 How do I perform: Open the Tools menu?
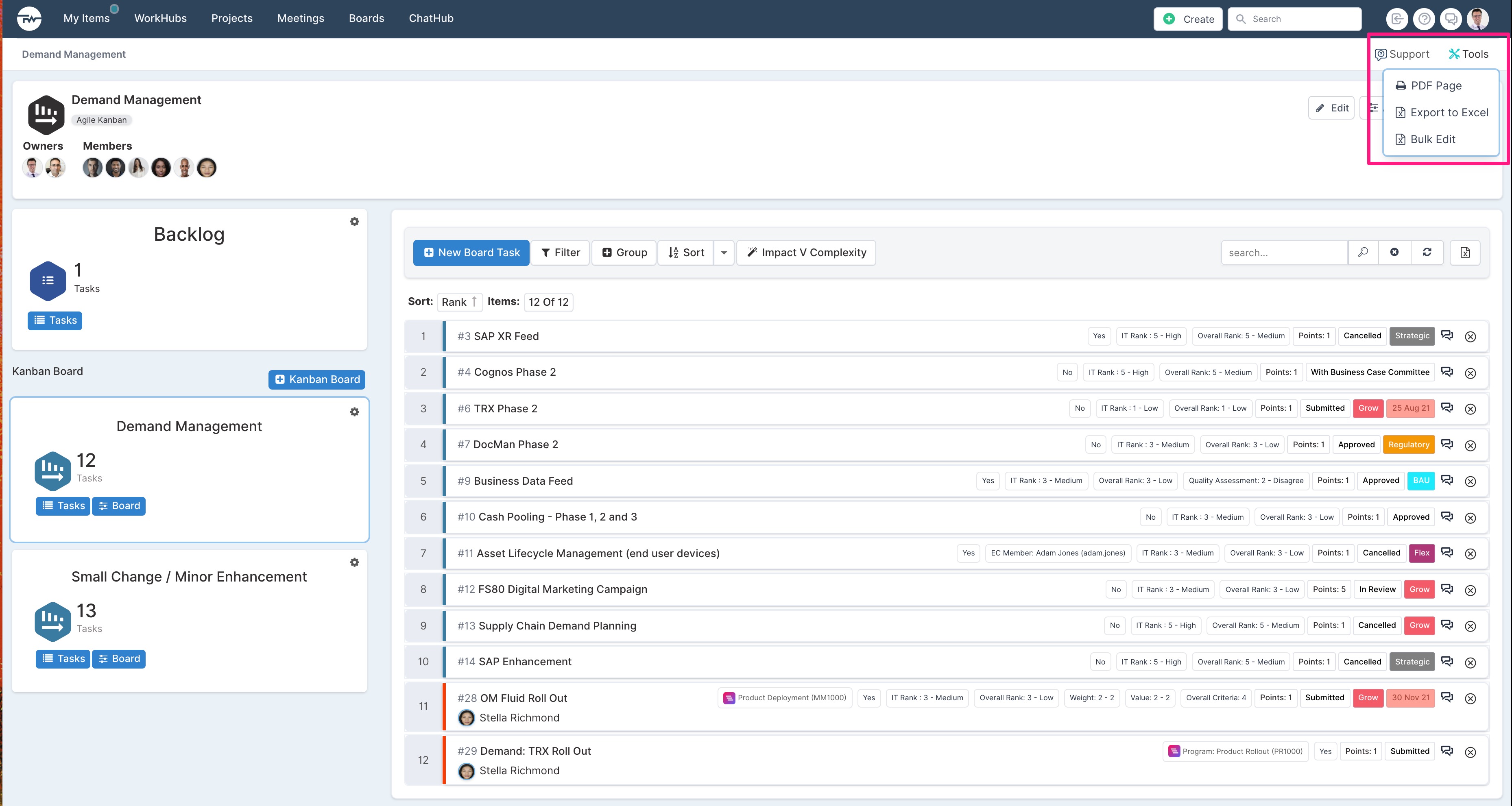(x=1468, y=54)
